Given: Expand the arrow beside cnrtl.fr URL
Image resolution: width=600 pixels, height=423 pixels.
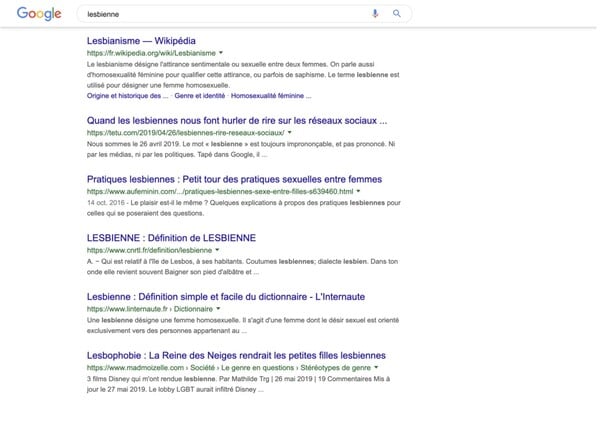Looking at the screenshot, I should pos(219,249).
